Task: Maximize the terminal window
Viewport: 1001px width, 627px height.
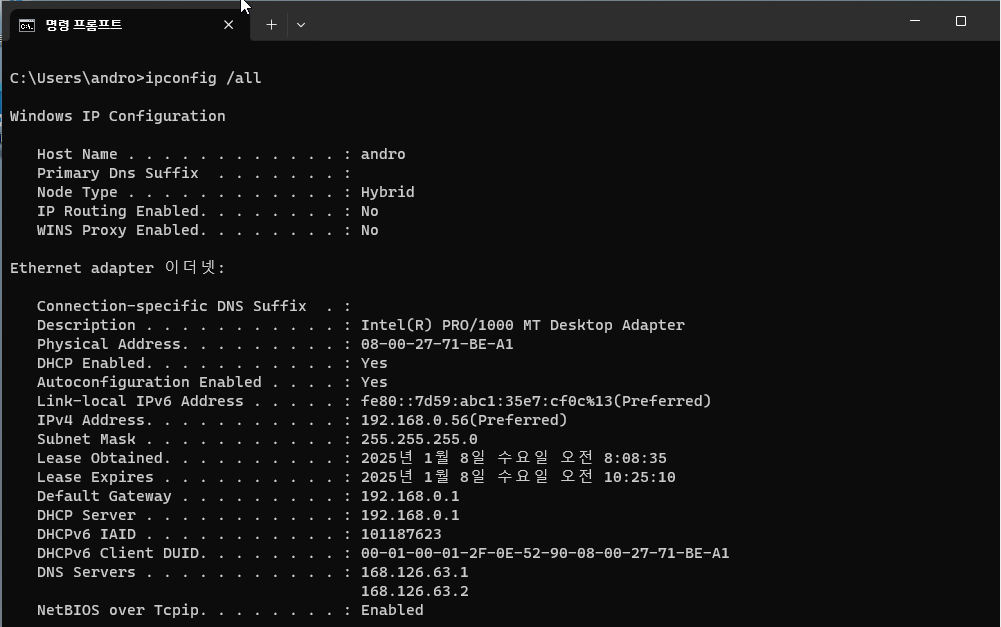Action: (961, 21)
